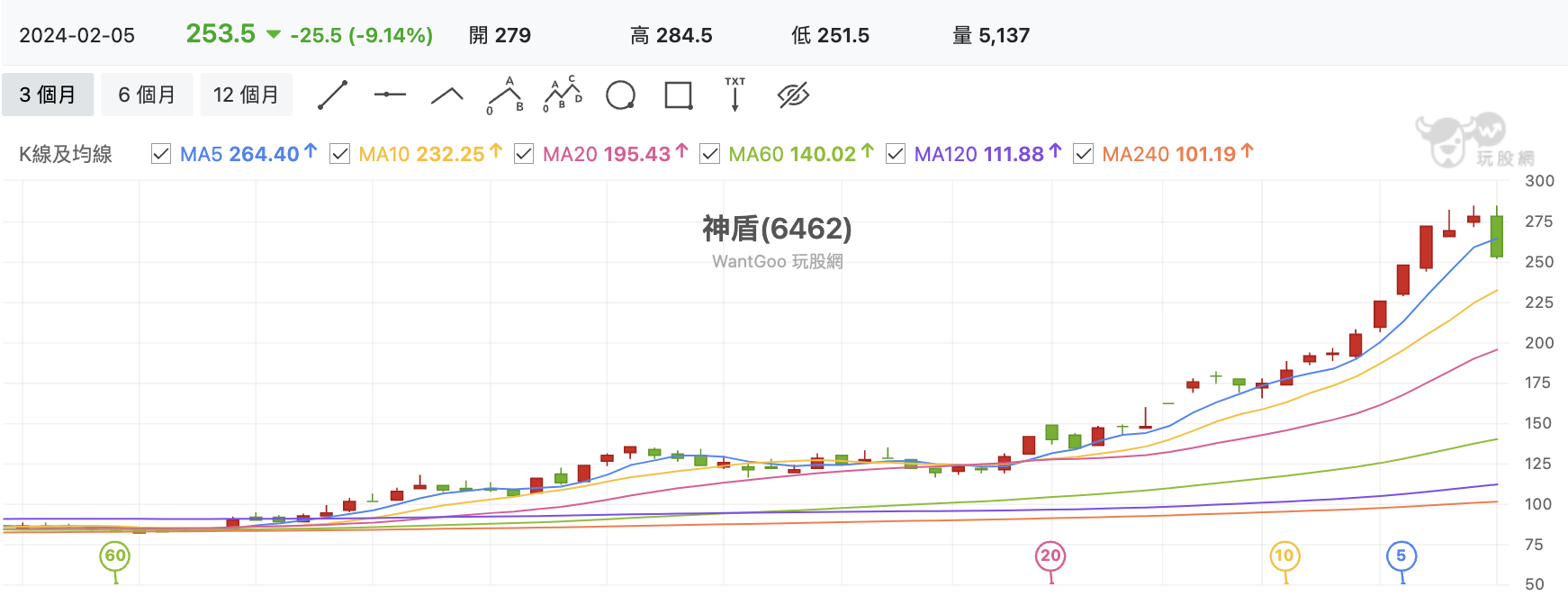Image resolution: width=1568 pixels, height=596 pixels.
Task: Click the K線及均線 label
Action: click(65, 154)
